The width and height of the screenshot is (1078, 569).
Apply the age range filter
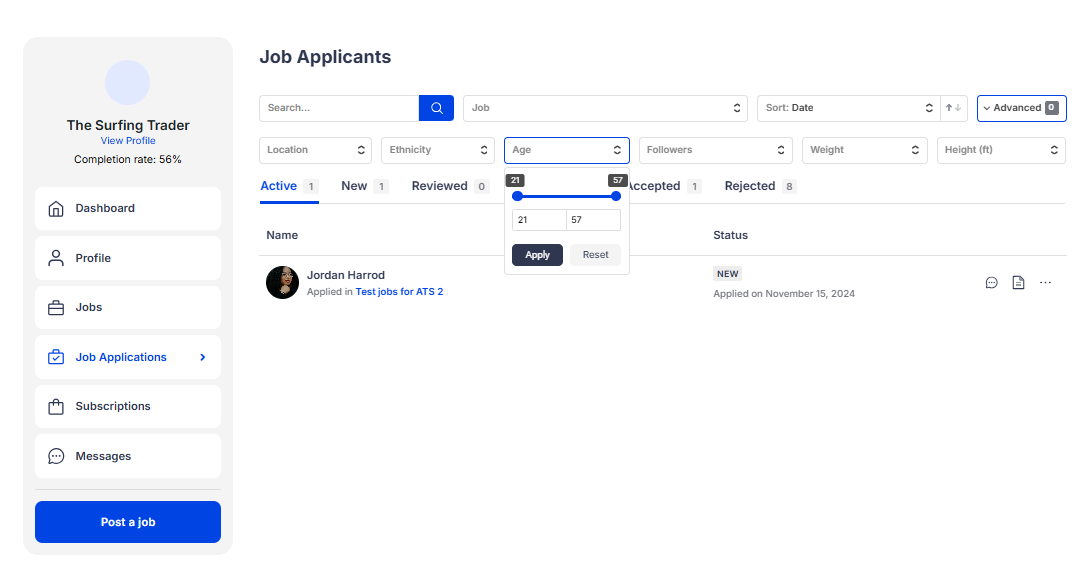click(537, 255)
